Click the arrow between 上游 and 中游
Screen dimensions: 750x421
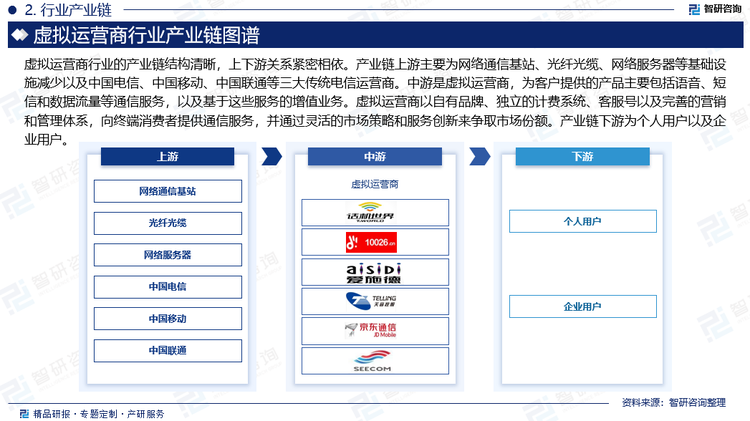click(x=272, y=156)
